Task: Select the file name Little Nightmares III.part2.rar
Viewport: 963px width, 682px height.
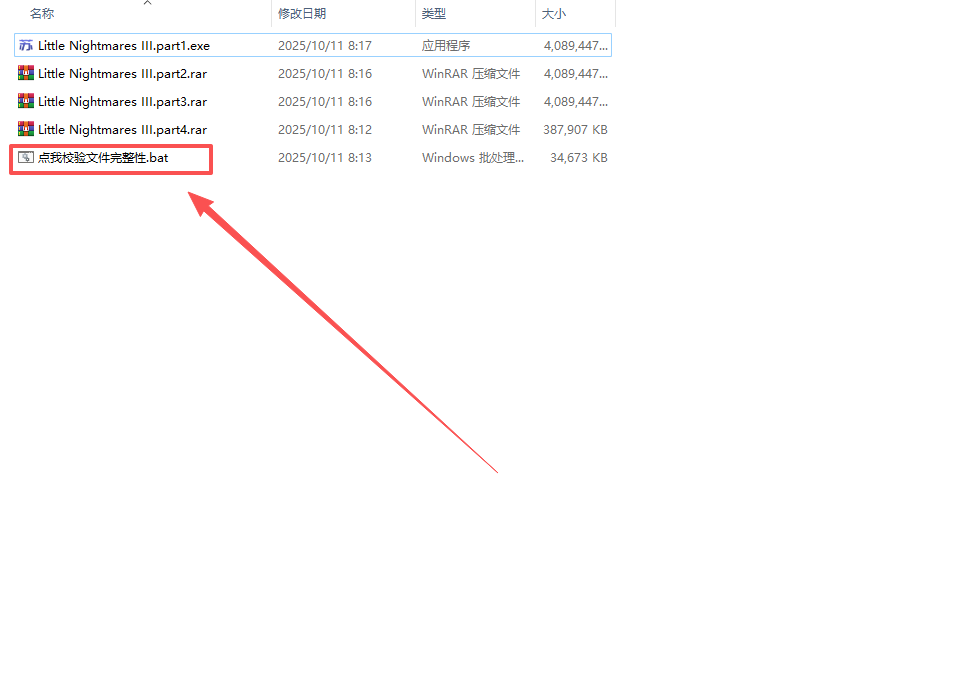Action: (x=122, y=73)
